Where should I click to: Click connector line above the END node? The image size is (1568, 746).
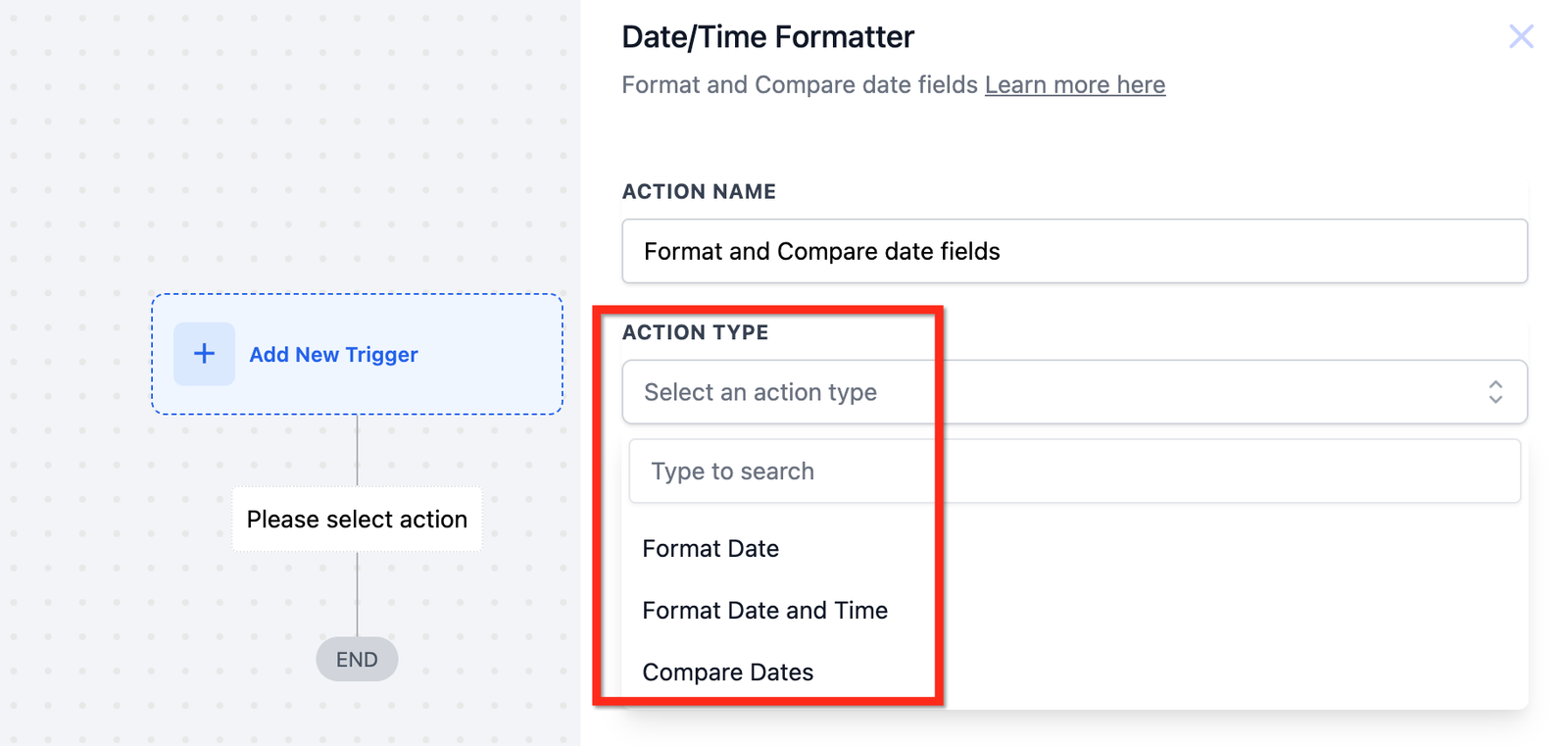[357, 594]
